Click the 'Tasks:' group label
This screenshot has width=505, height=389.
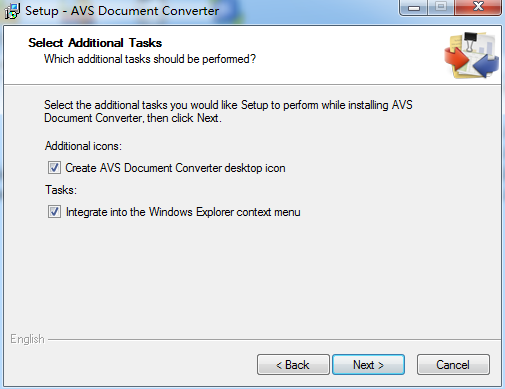click(61, 190)
